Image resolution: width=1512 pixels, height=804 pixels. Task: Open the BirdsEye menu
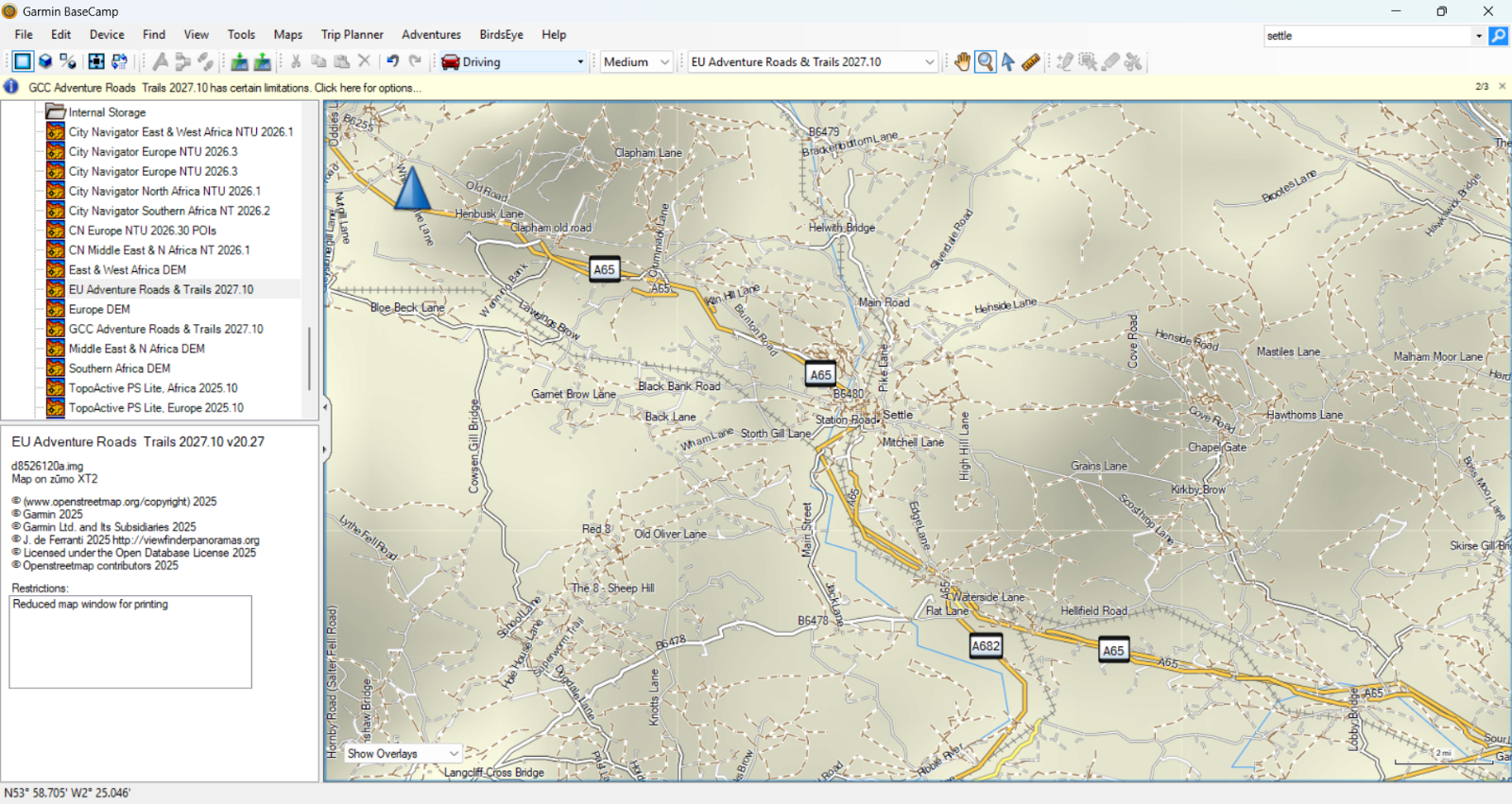(501, 35)
